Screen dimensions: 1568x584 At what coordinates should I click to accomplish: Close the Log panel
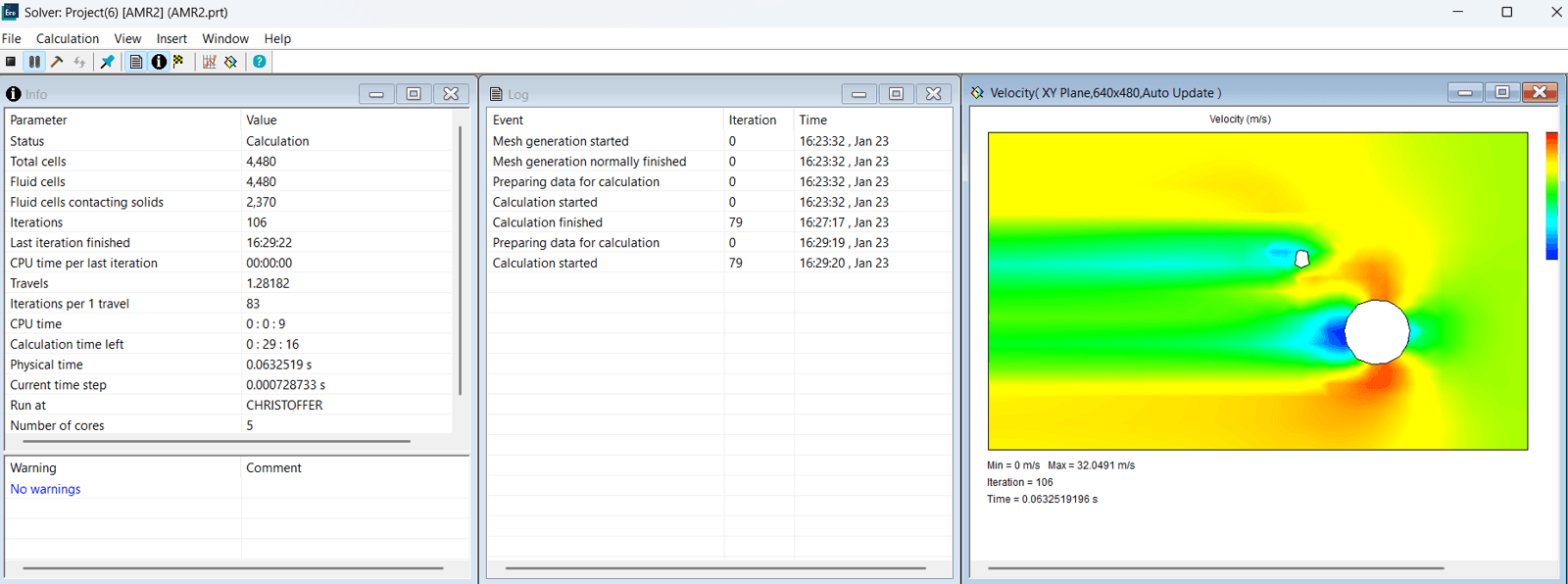[933, 94]
